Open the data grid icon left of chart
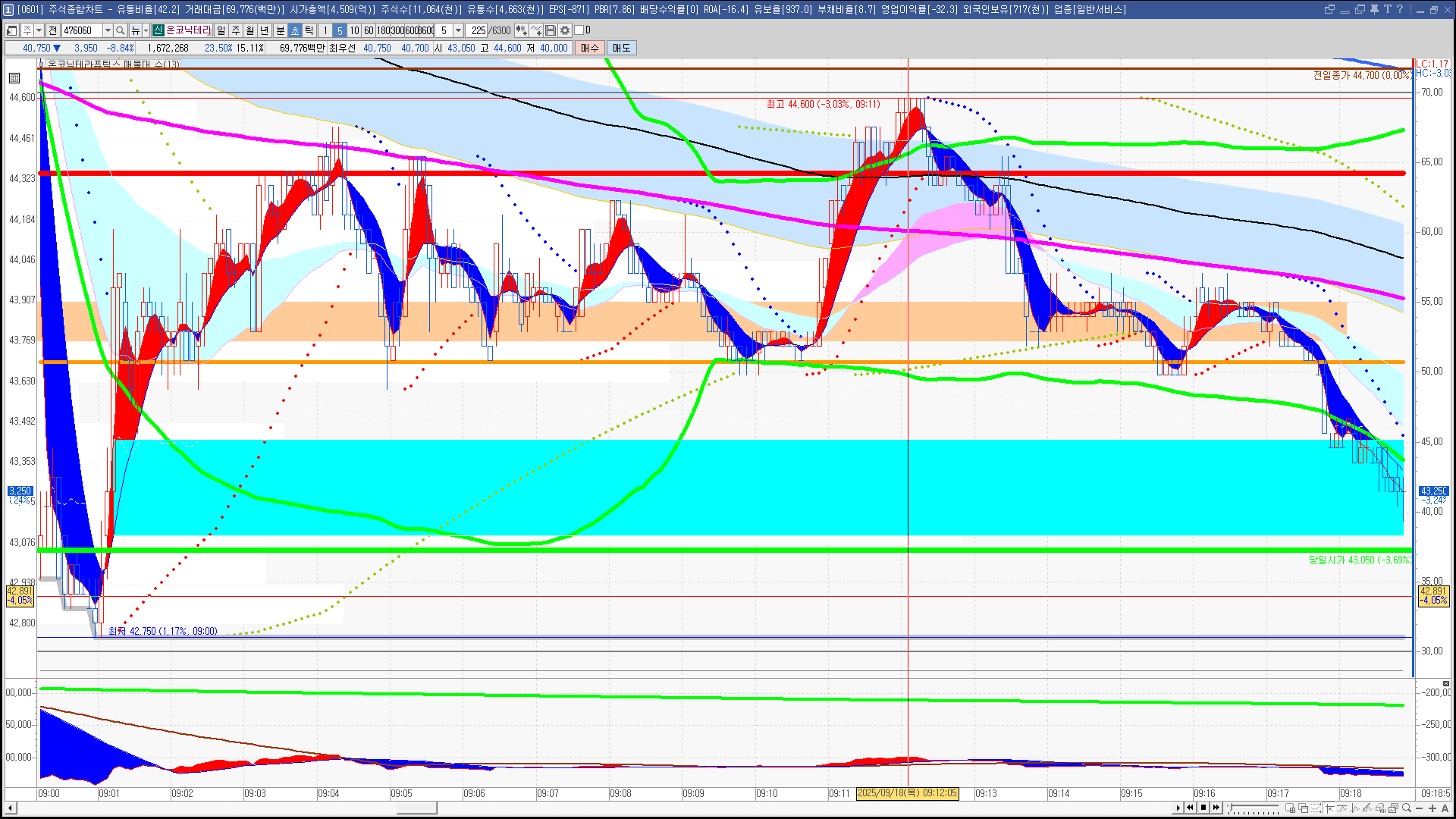The height and width of the screenshot is (819, 1456). (14, 77)
